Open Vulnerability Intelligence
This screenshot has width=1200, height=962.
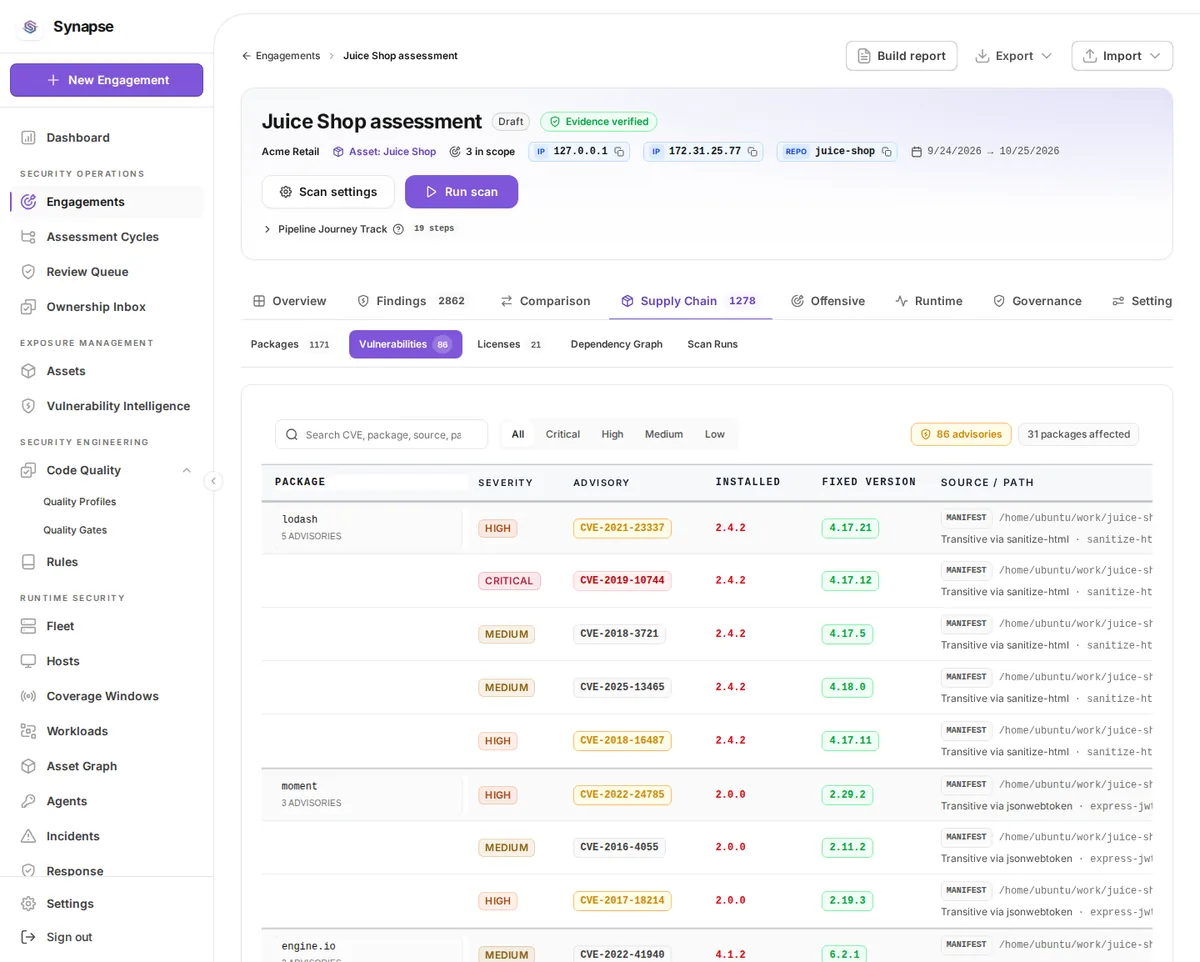106,405
